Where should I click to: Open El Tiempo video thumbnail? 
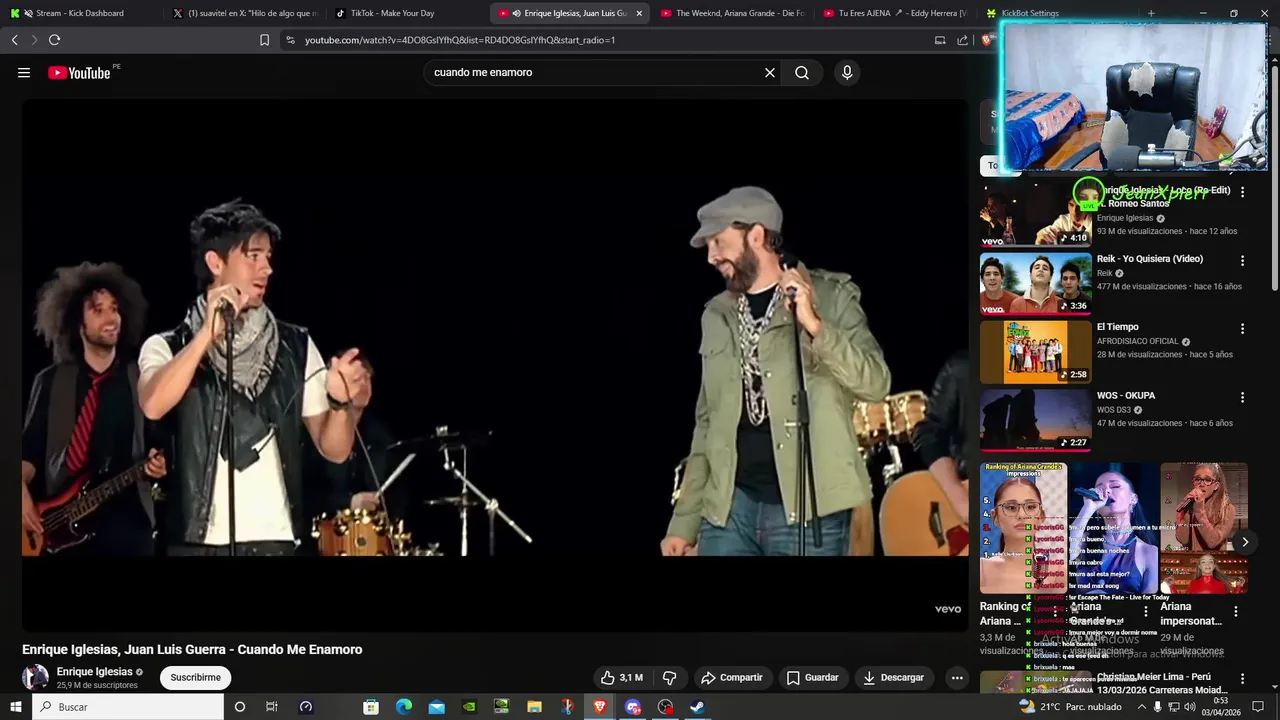pyautogui.click(x=1036, y=352)
